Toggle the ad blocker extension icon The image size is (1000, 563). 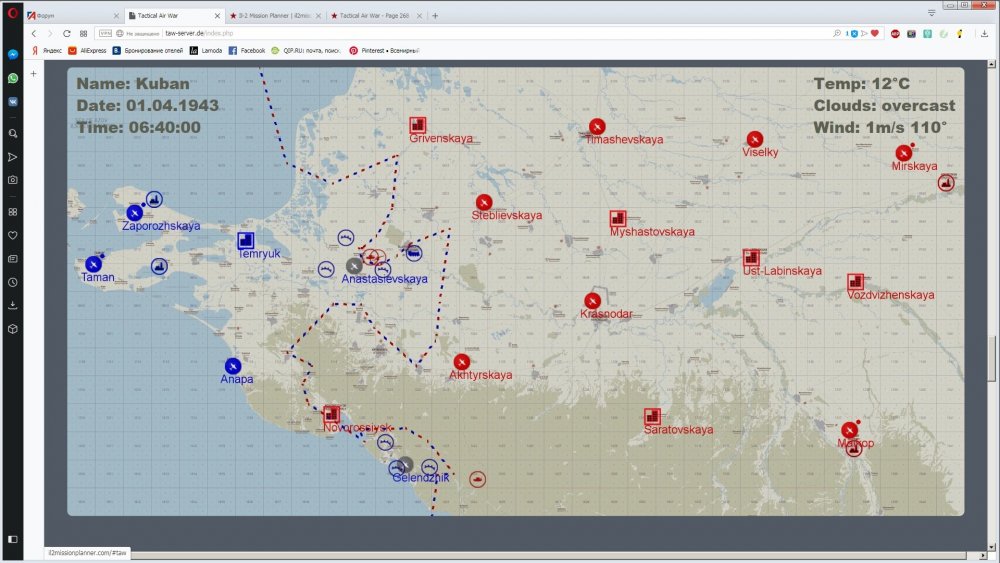895,33
